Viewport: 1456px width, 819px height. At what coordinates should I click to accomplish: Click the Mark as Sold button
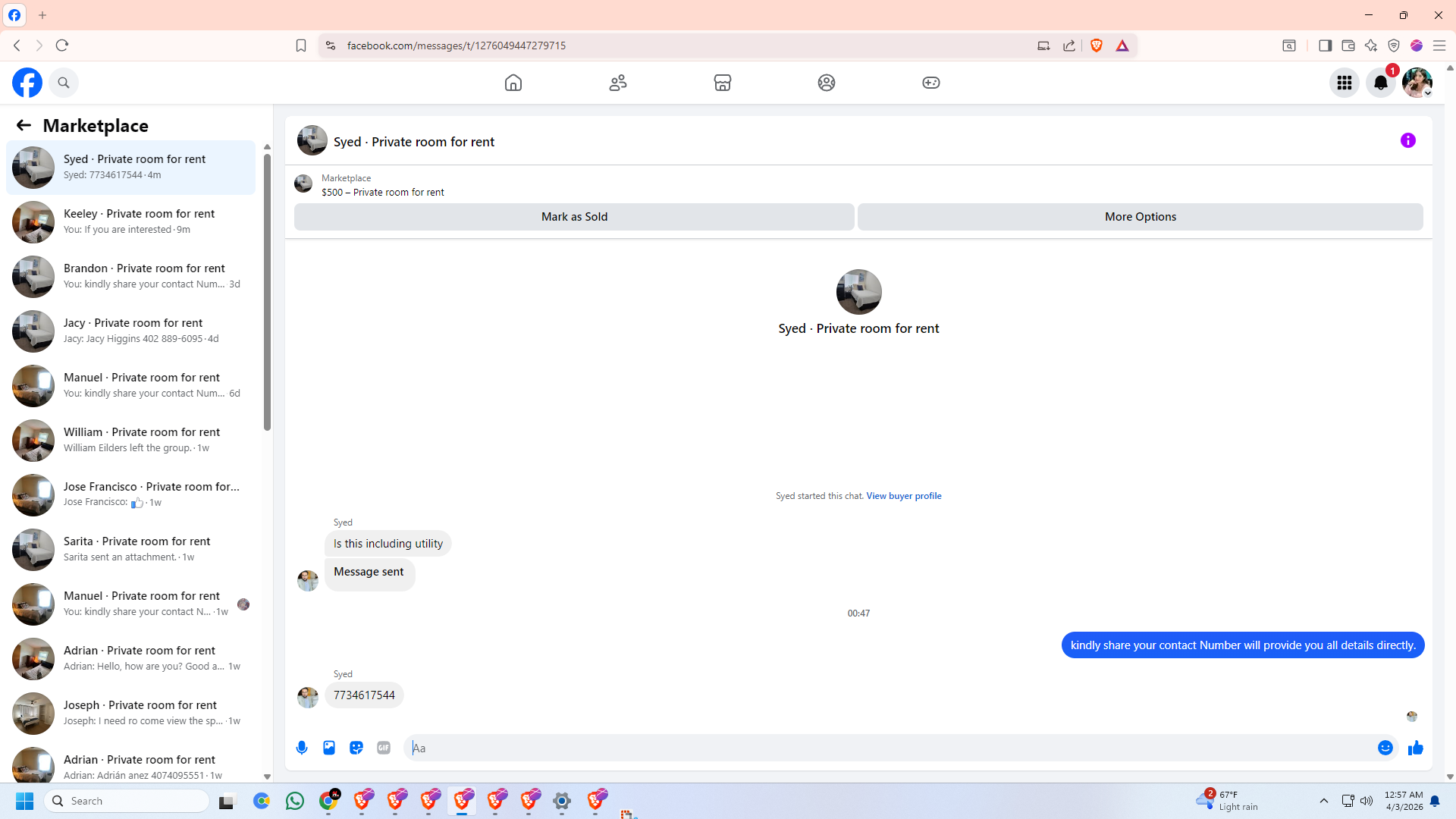pyautogui.click(x=574, y=217)
